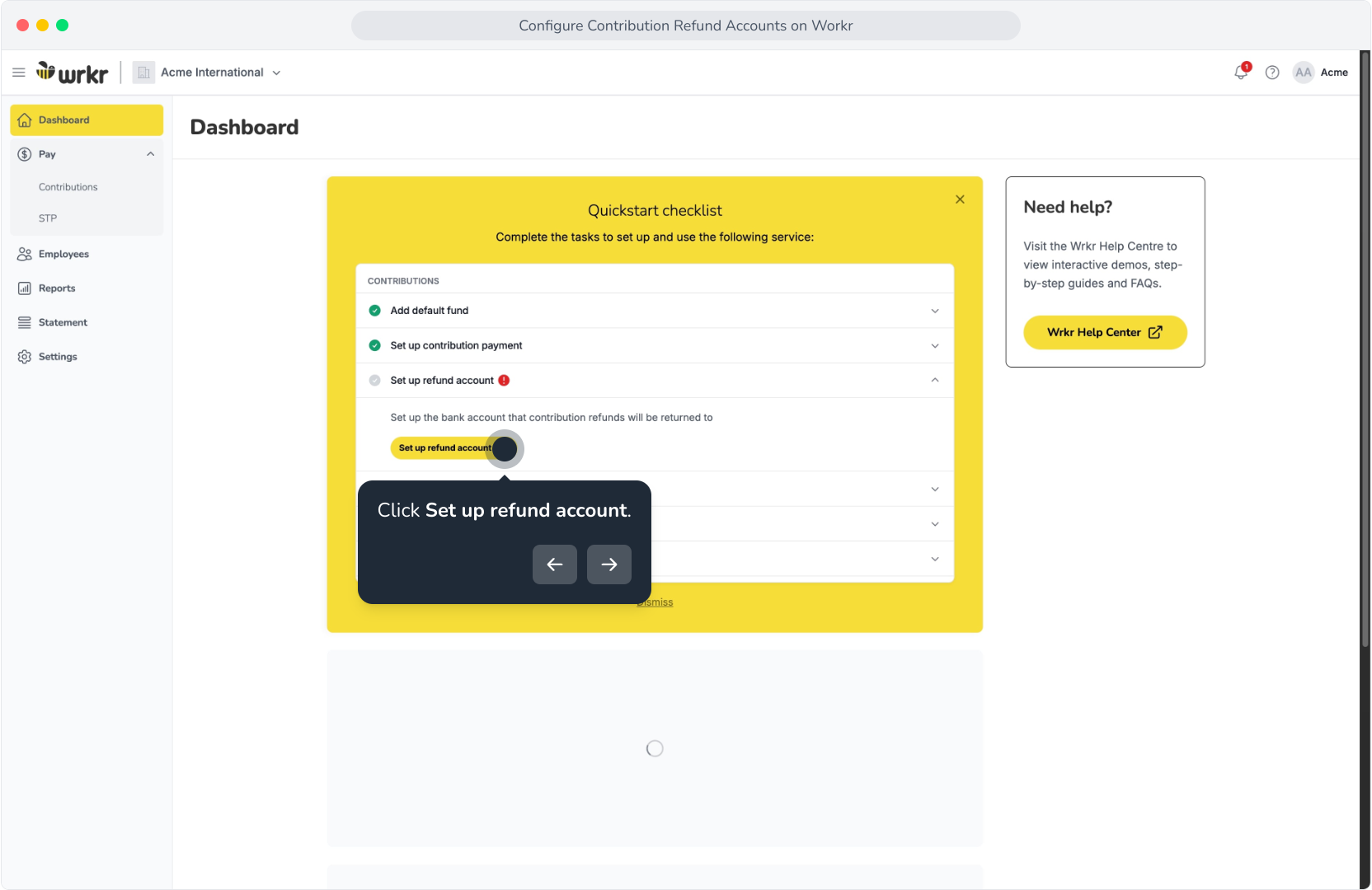
Task: Open the notifications bell icon
Action: coord(1241,73)
